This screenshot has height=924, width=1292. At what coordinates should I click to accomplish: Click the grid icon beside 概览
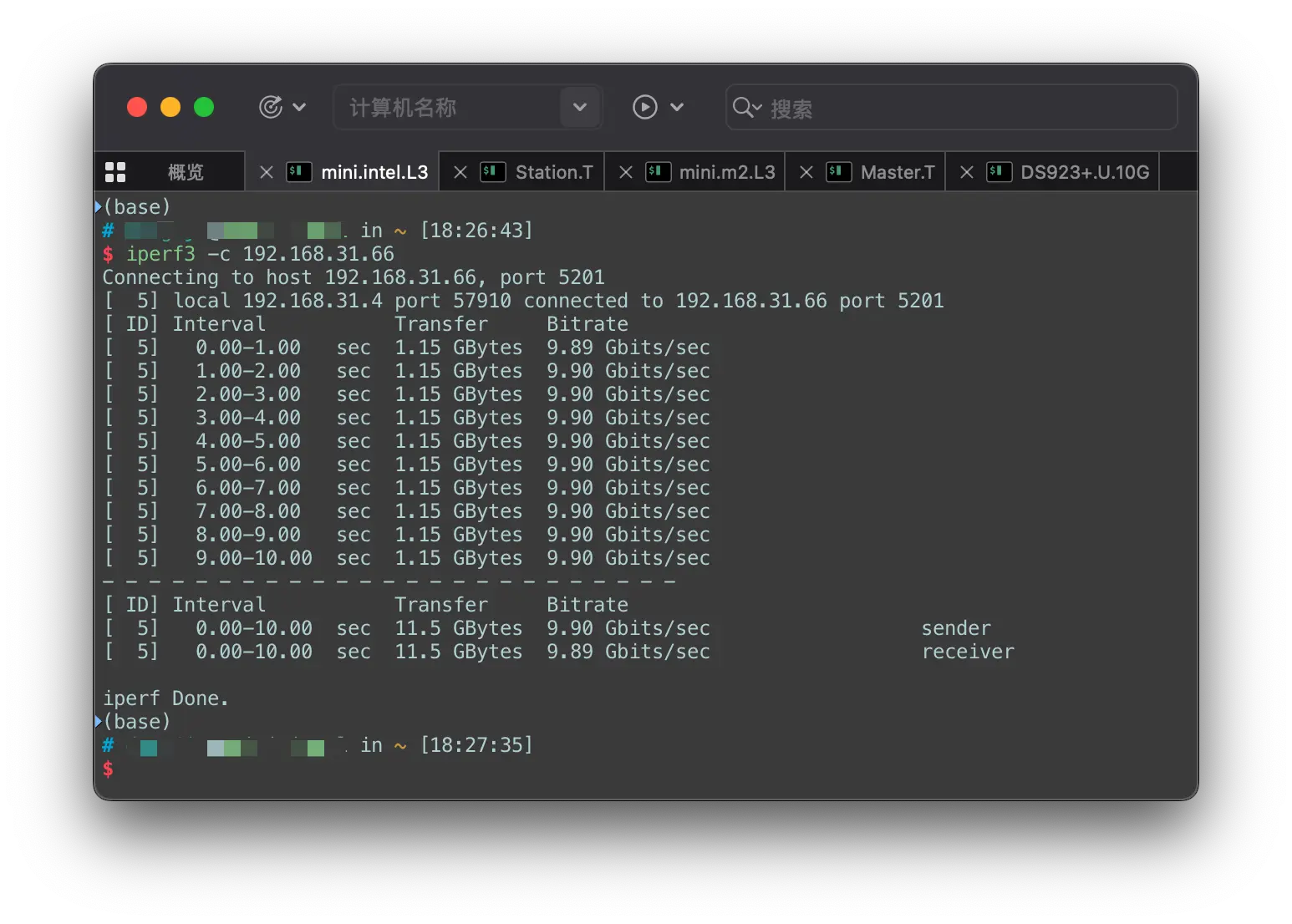tap(115, 172)
